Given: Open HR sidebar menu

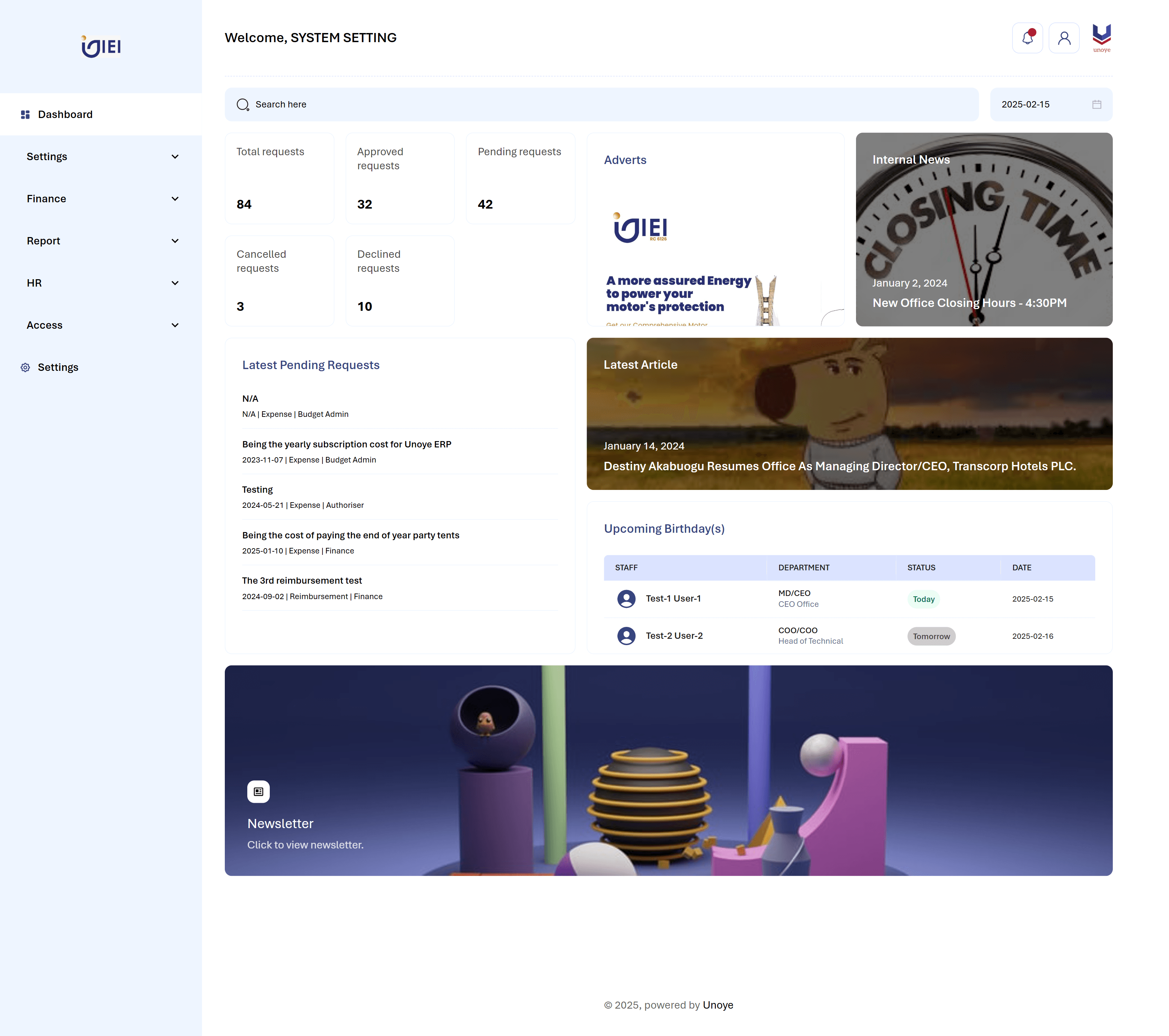Looking at the screenshot, I should click(x=101, y=283).
